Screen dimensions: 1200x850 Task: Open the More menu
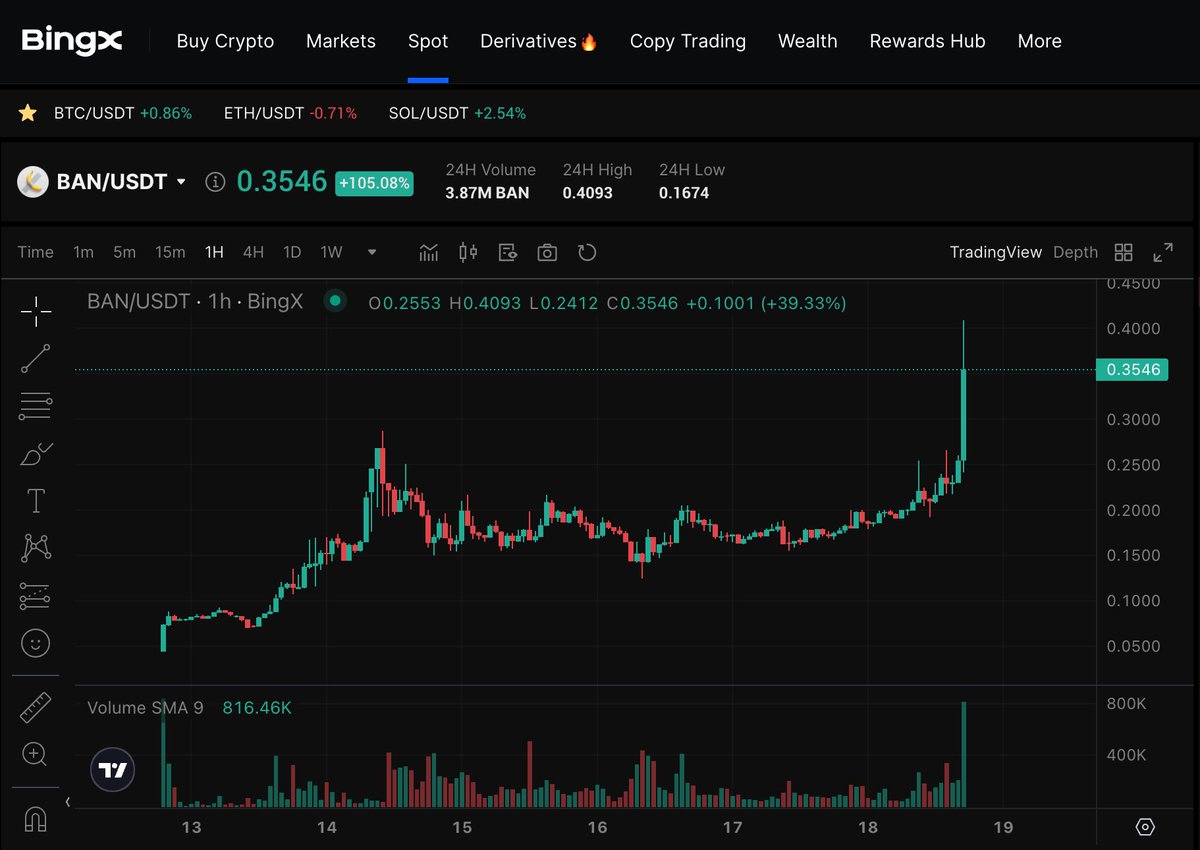click(1040, 41)
